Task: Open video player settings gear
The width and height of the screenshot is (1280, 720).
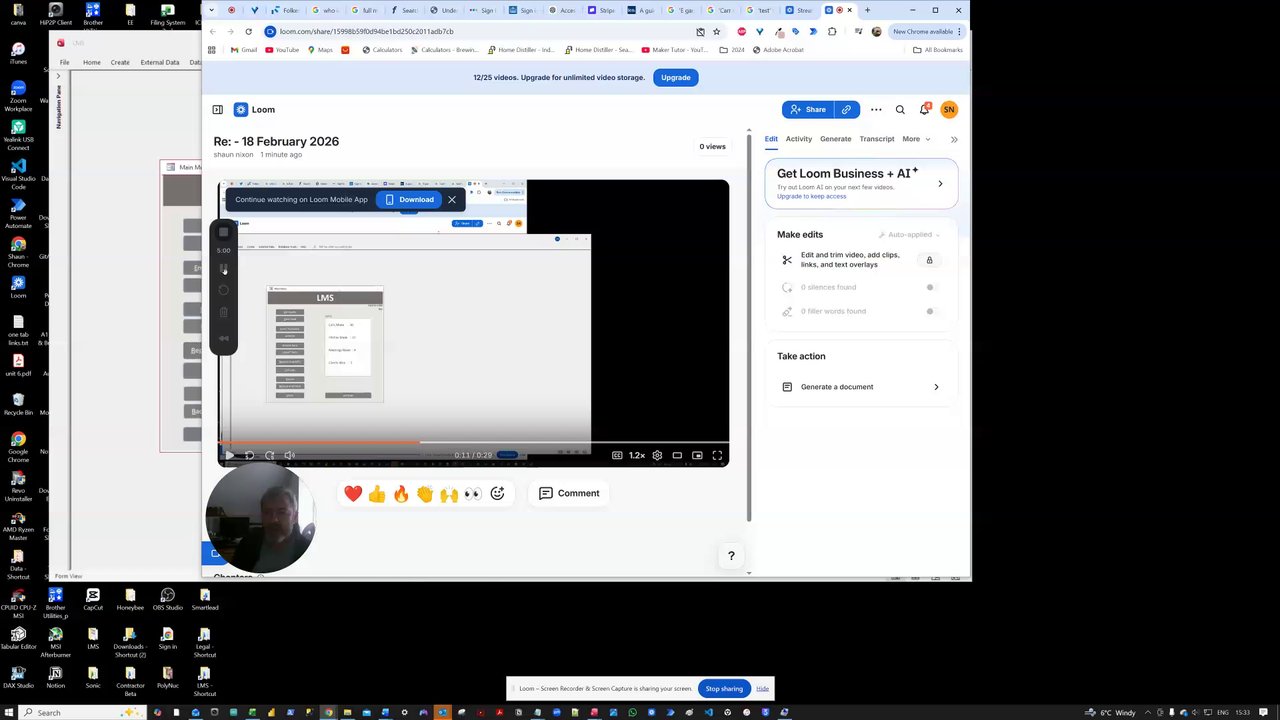Action: pos(657,456)
